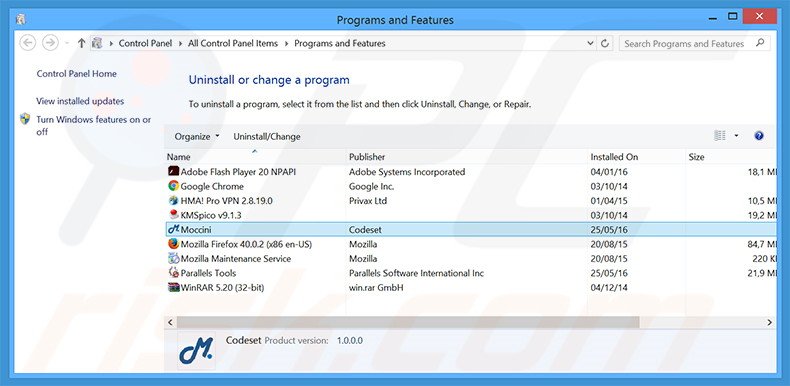Click the WinRAR program icon
The height and width of the screenshot is (386, 790).
(173, 287)
